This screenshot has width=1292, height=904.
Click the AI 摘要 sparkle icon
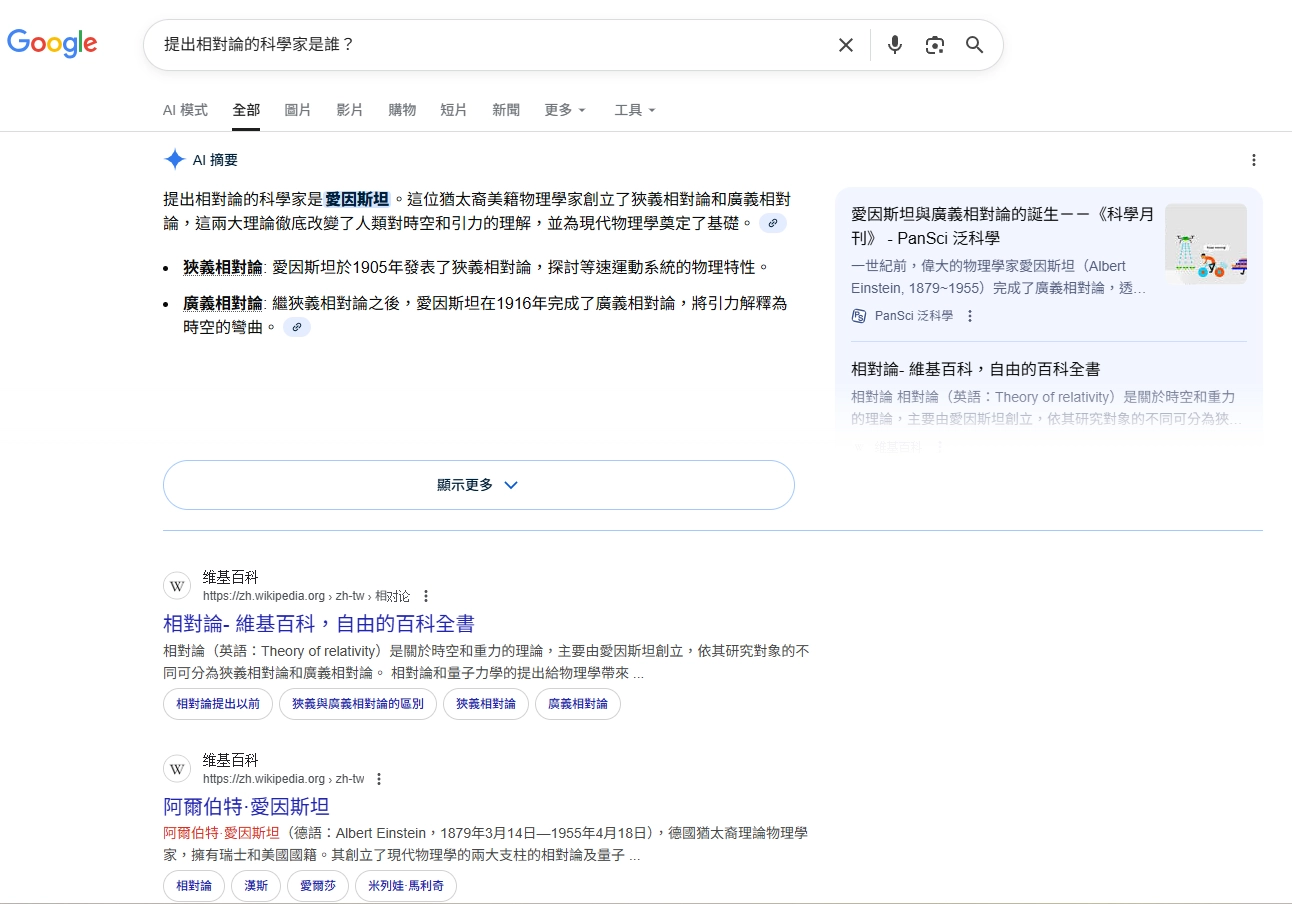pos(172,159)
